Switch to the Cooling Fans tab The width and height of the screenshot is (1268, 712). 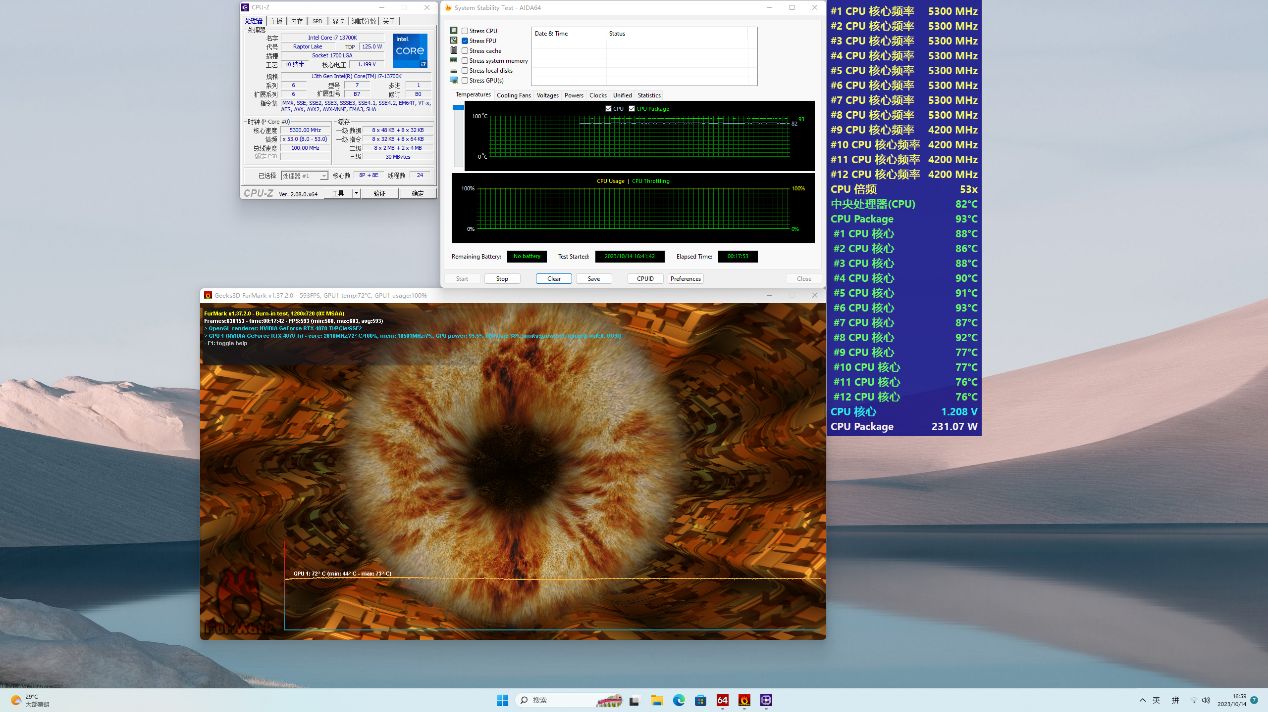pos(514,95)
